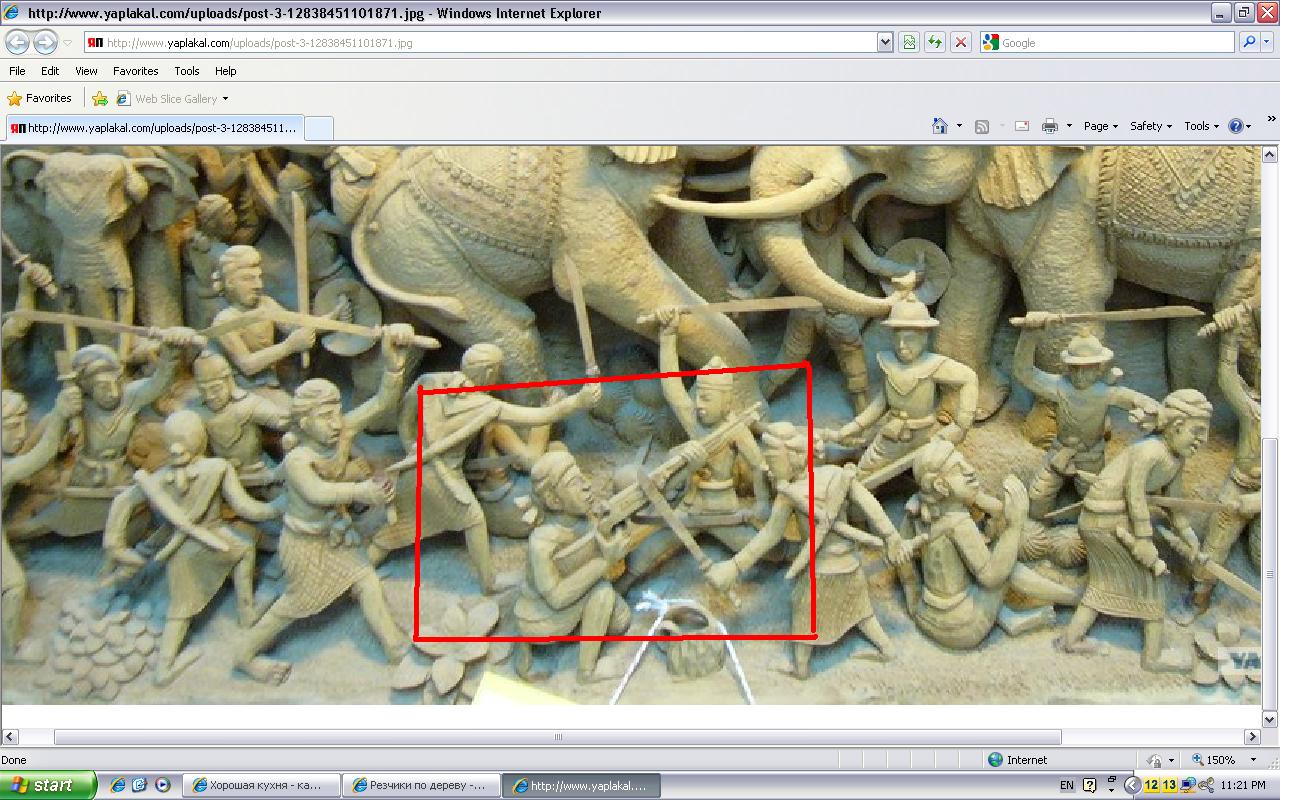Screen dimensions: 1314x800
Task: Open the zoom level dropdown arrow
Action: (x=1253, y=760)
